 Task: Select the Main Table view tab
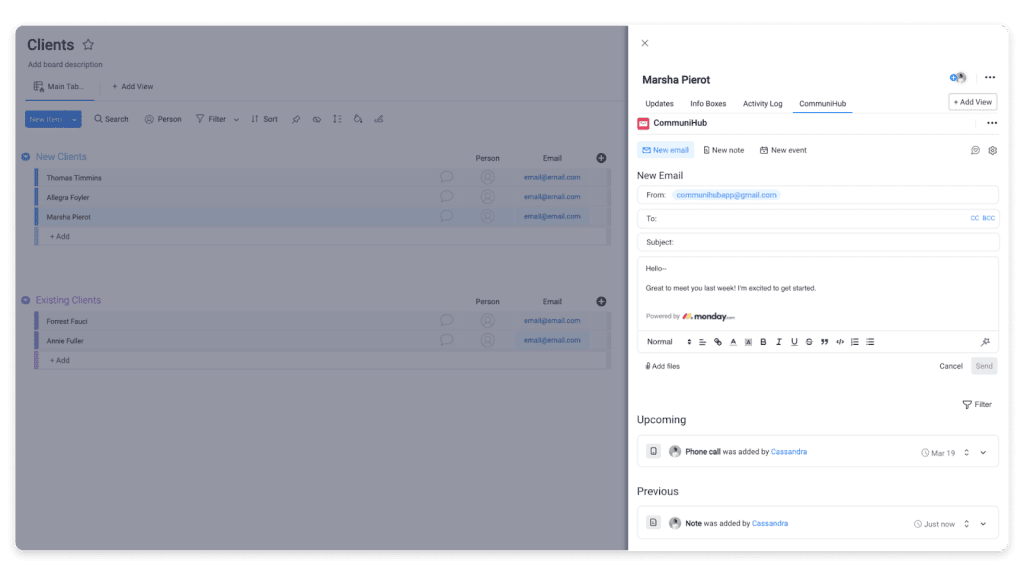point(59,86)
